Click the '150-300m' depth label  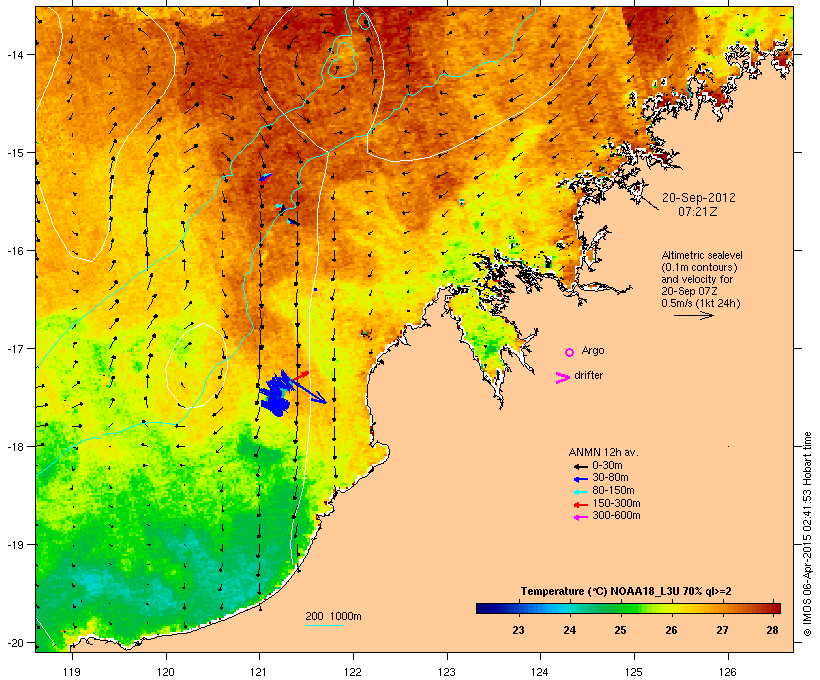(x=616, y=503)
